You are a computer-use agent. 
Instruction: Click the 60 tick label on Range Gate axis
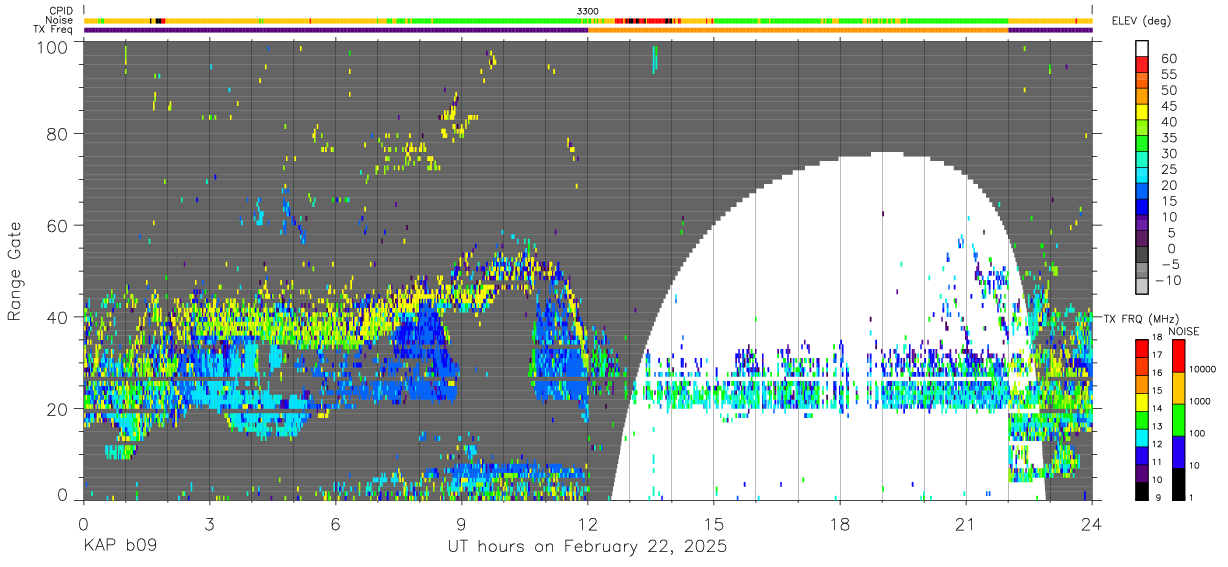click(x=58, y=225)
